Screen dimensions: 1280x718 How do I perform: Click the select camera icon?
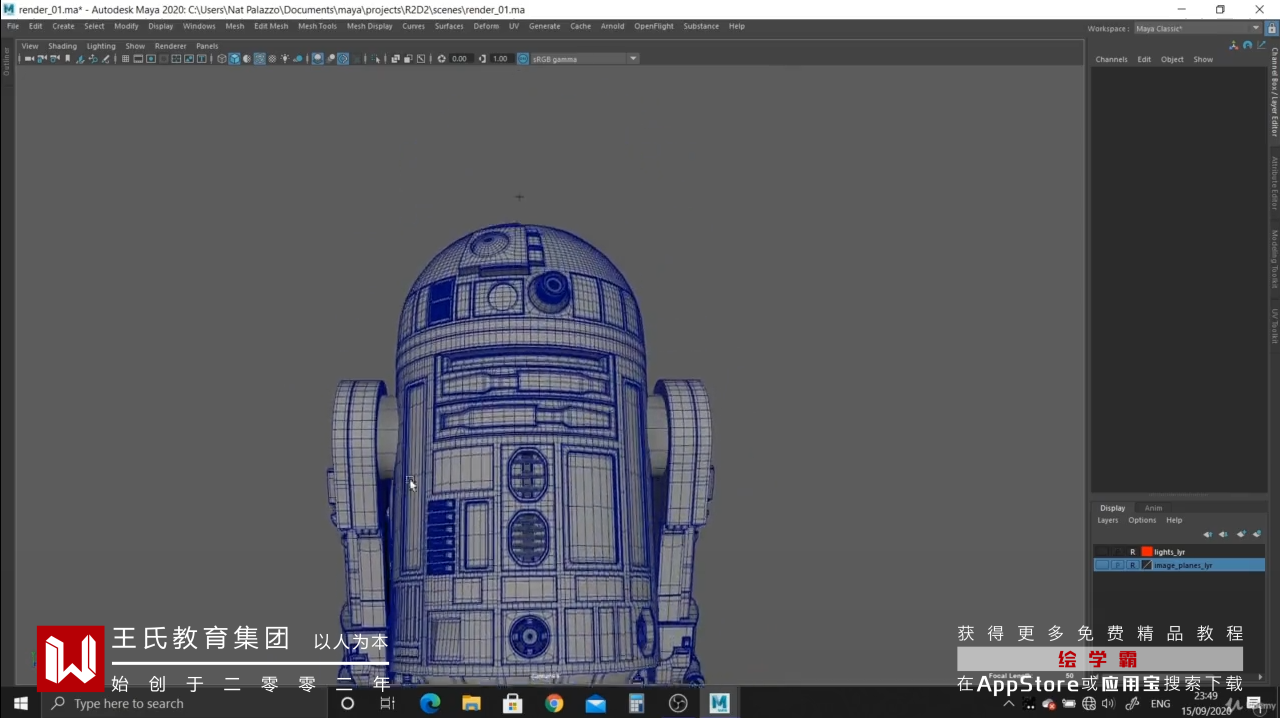coord(29,59)
